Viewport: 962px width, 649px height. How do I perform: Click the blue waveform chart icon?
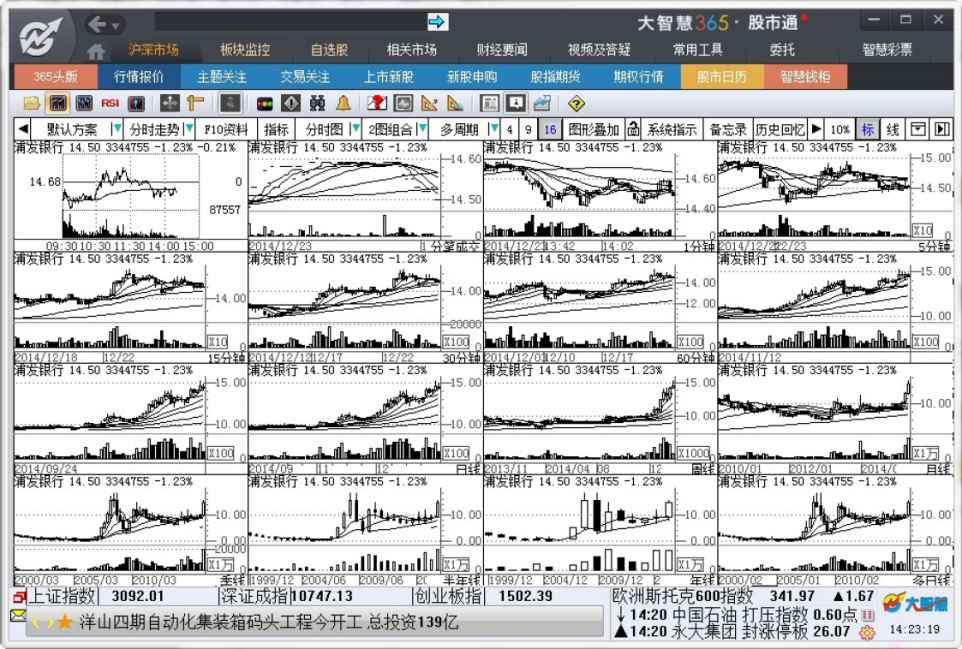[x=84, y=103]
